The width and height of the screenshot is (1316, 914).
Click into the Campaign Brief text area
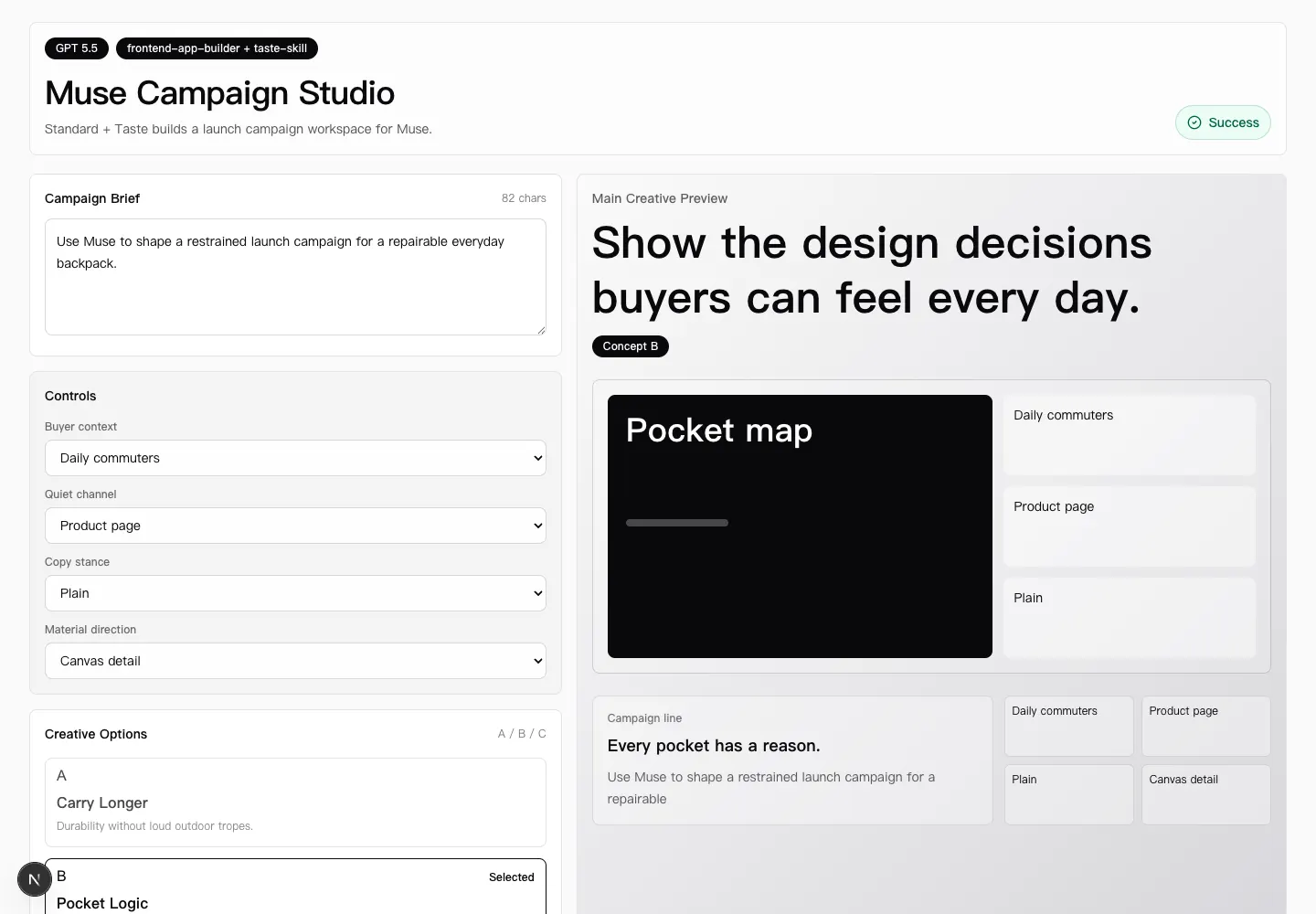(x=295, y=277)
